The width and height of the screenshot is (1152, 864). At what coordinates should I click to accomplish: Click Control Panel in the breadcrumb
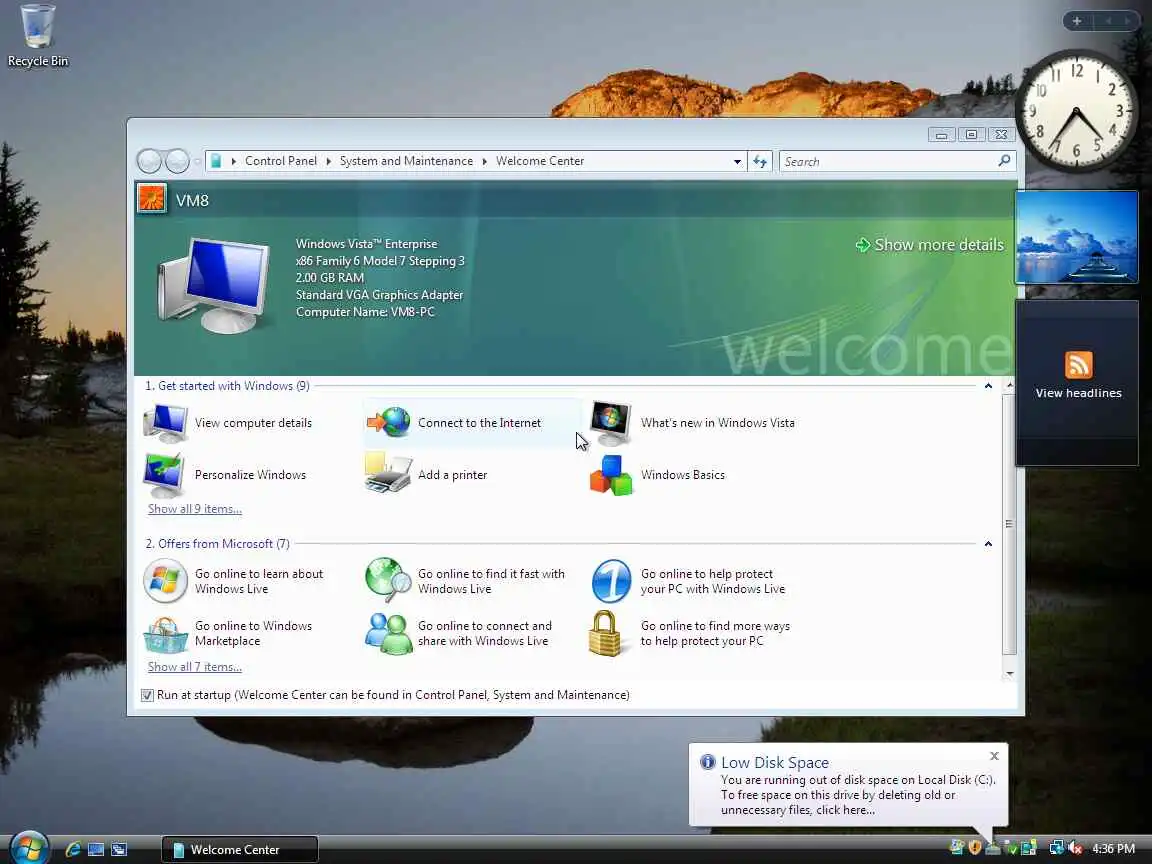click(x=281, y=161)
